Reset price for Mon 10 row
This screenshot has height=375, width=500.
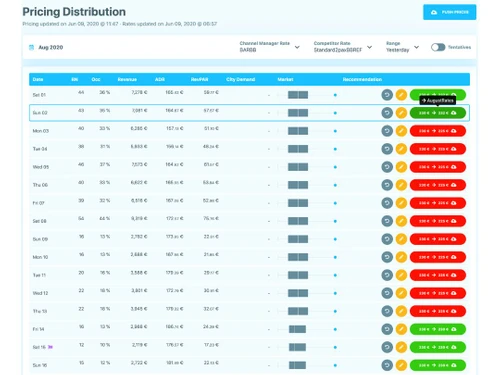click(x=387, y=257)
